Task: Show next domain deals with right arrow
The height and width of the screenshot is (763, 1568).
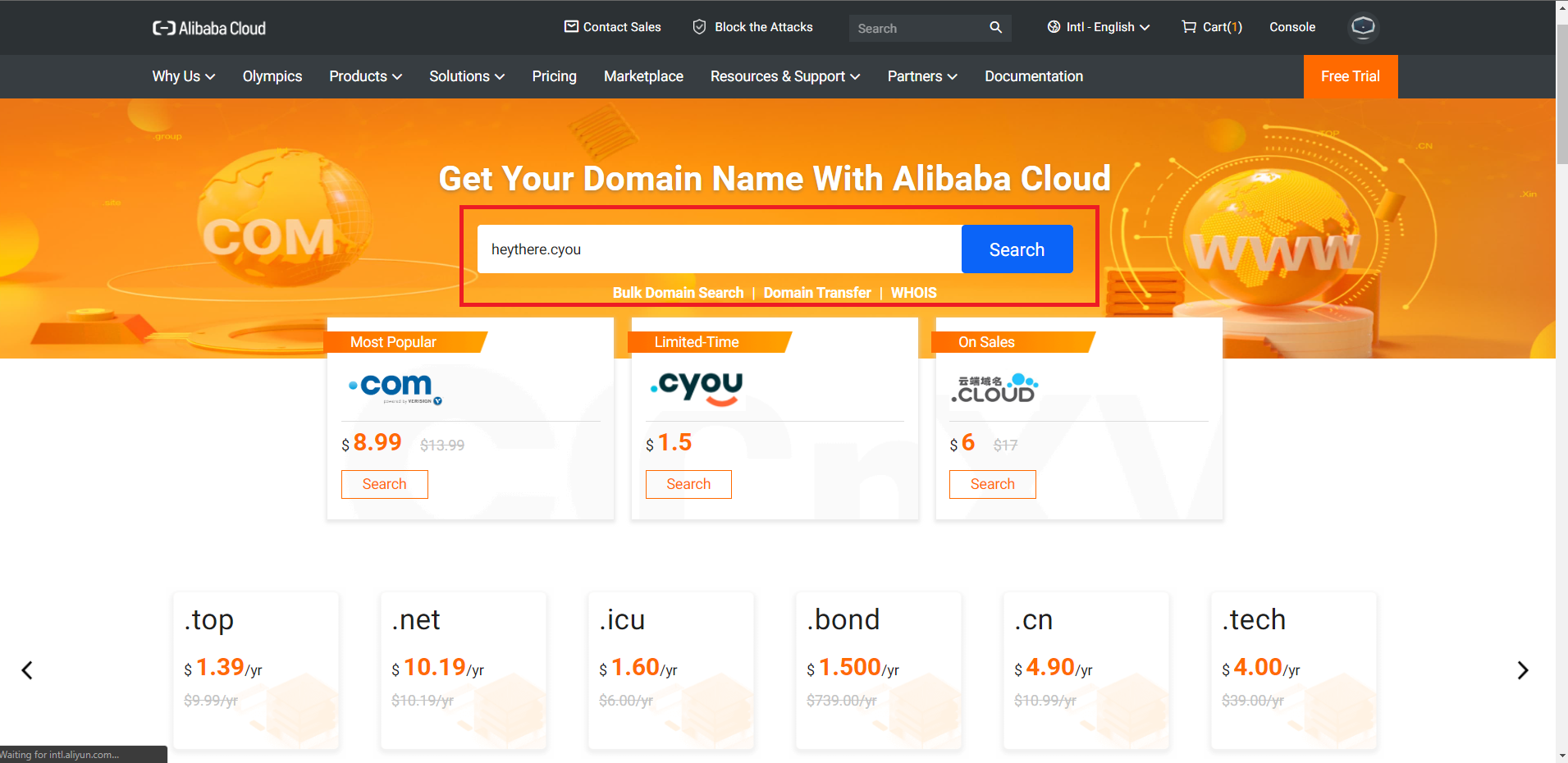Action: (x=1523, y=670)
